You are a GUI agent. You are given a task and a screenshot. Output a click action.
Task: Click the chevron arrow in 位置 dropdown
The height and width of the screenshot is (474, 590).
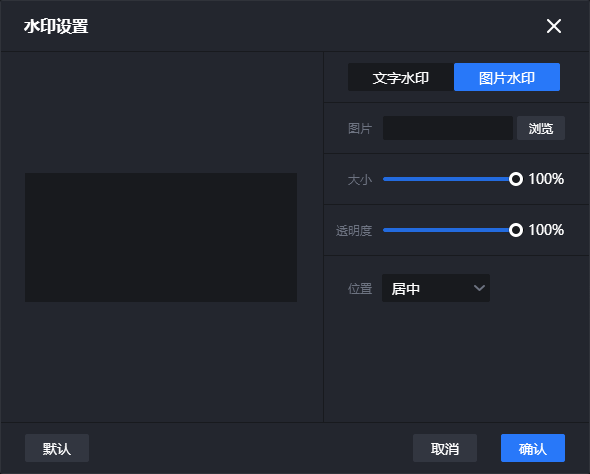(x=479, y=288)
